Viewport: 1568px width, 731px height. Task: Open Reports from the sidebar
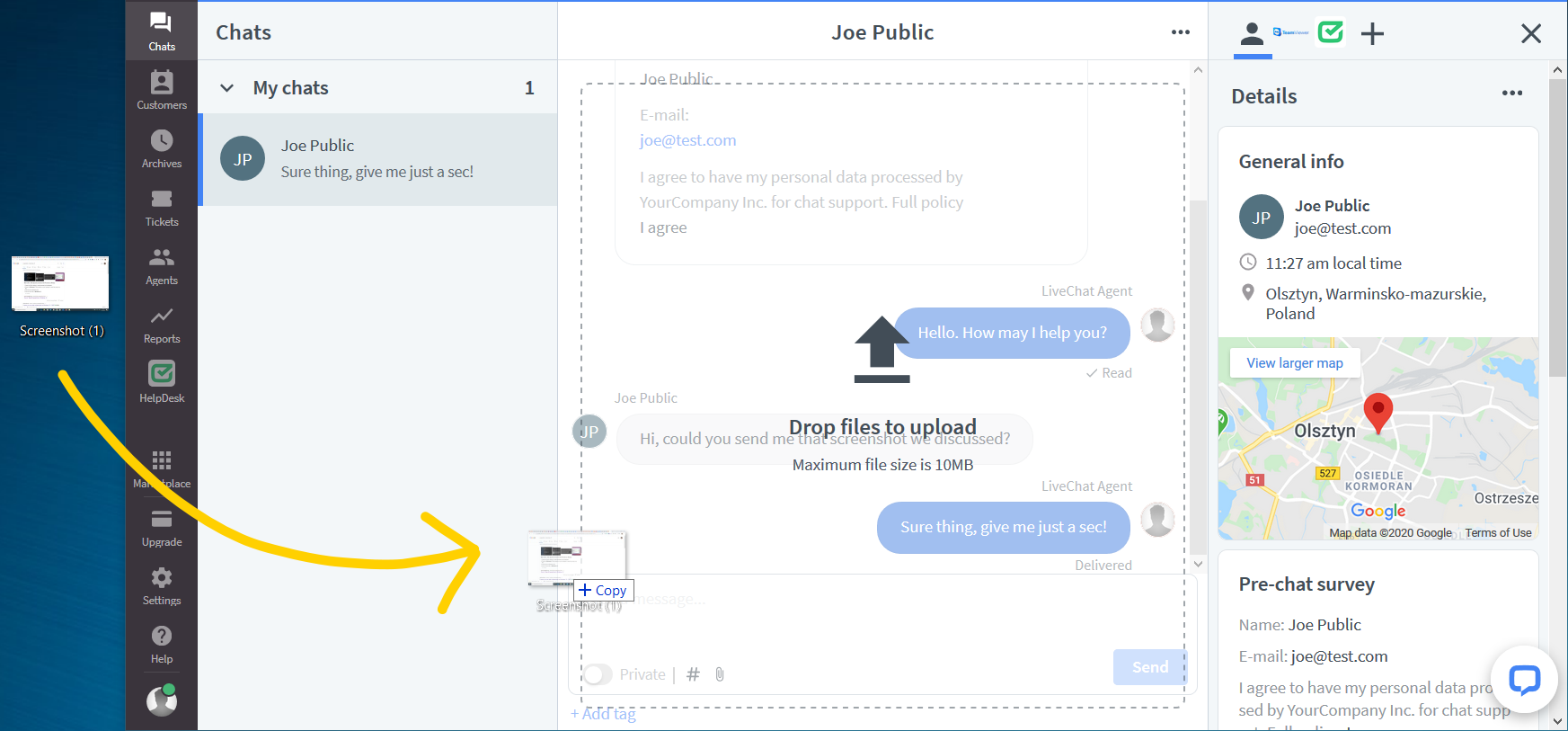162,325
